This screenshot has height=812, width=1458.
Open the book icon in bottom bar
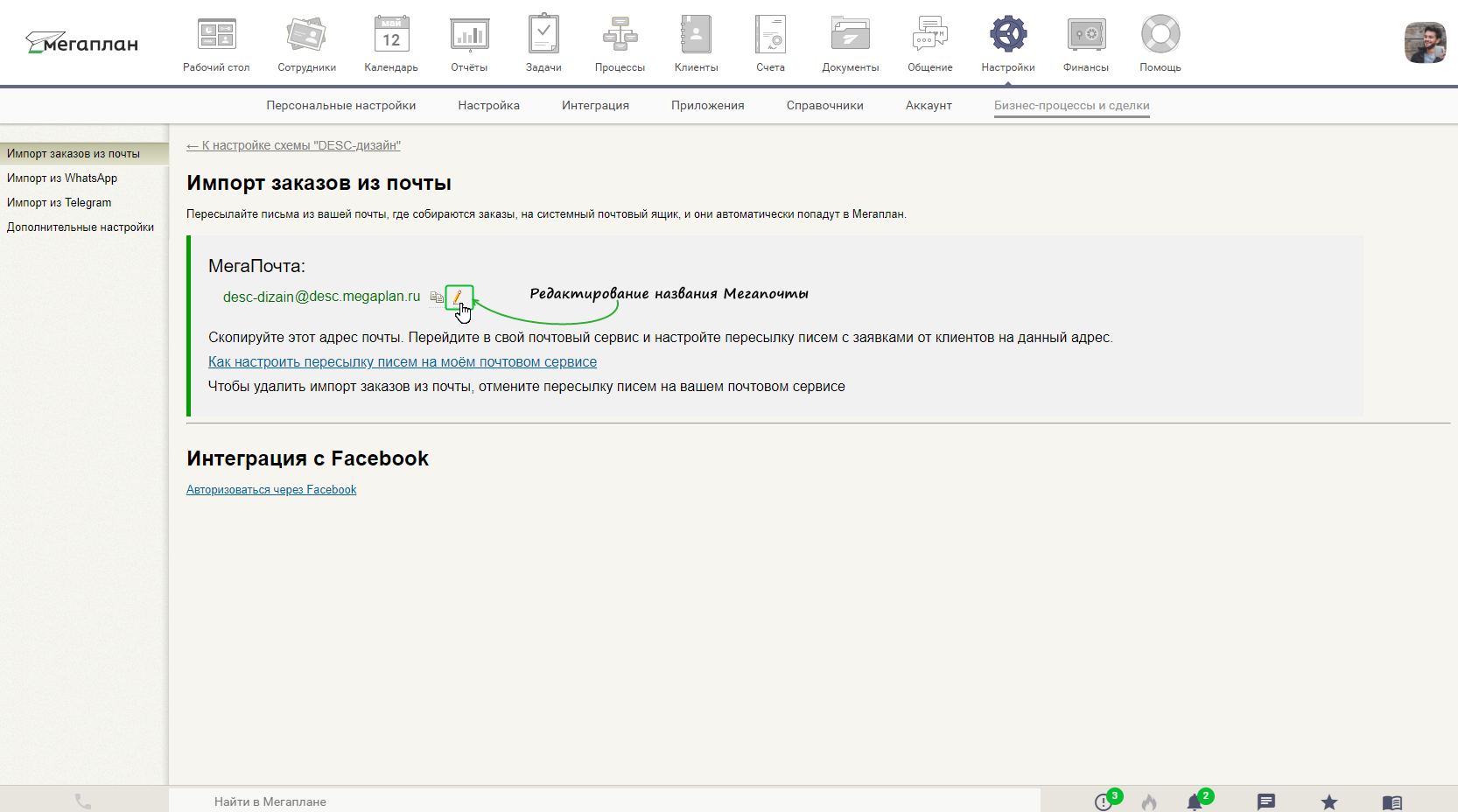(x=1392, y=802)
